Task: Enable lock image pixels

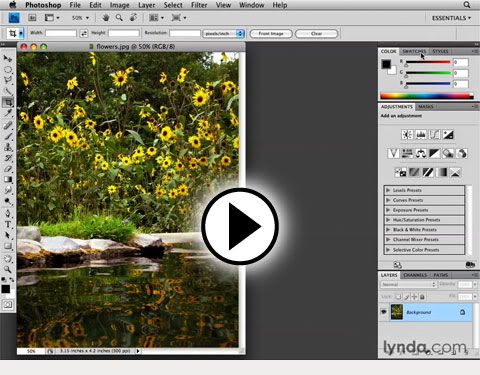Action: click(406, 296)
